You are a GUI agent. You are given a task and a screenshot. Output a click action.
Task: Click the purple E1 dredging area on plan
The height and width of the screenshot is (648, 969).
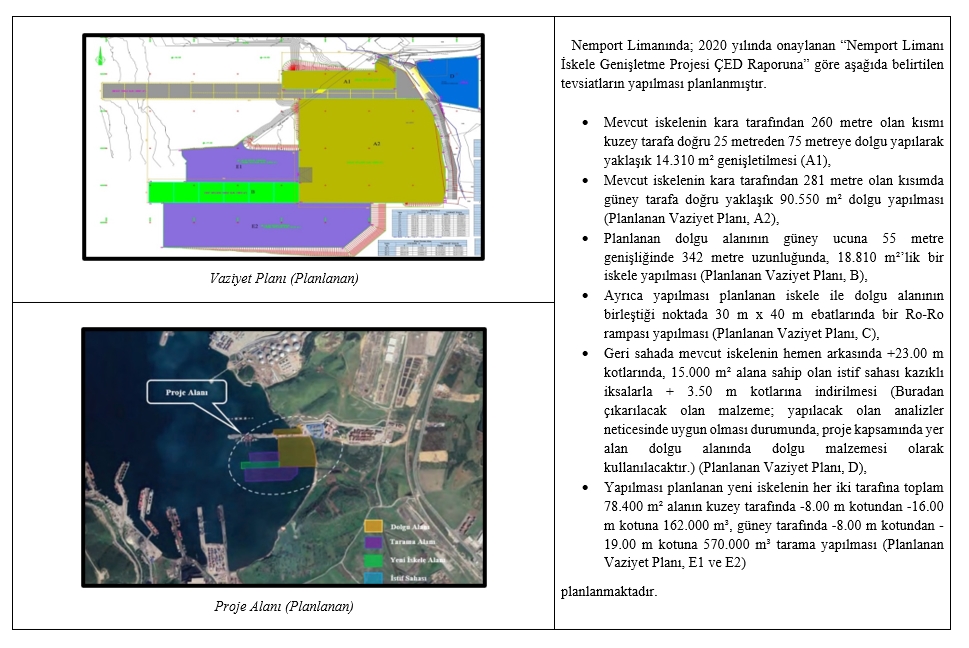point(240,165)
